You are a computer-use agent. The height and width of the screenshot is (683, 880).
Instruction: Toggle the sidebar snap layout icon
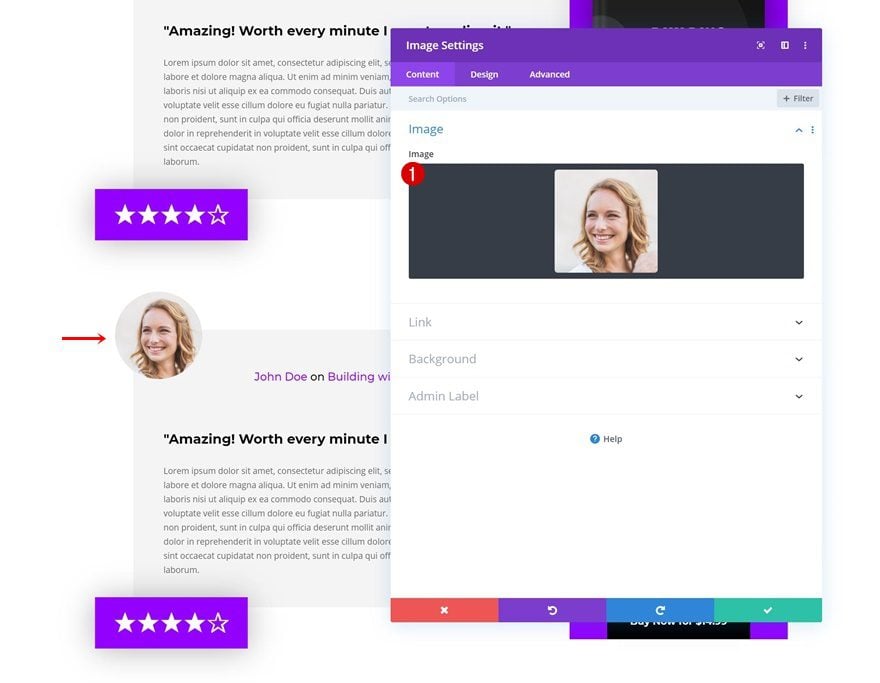[785, 45]
